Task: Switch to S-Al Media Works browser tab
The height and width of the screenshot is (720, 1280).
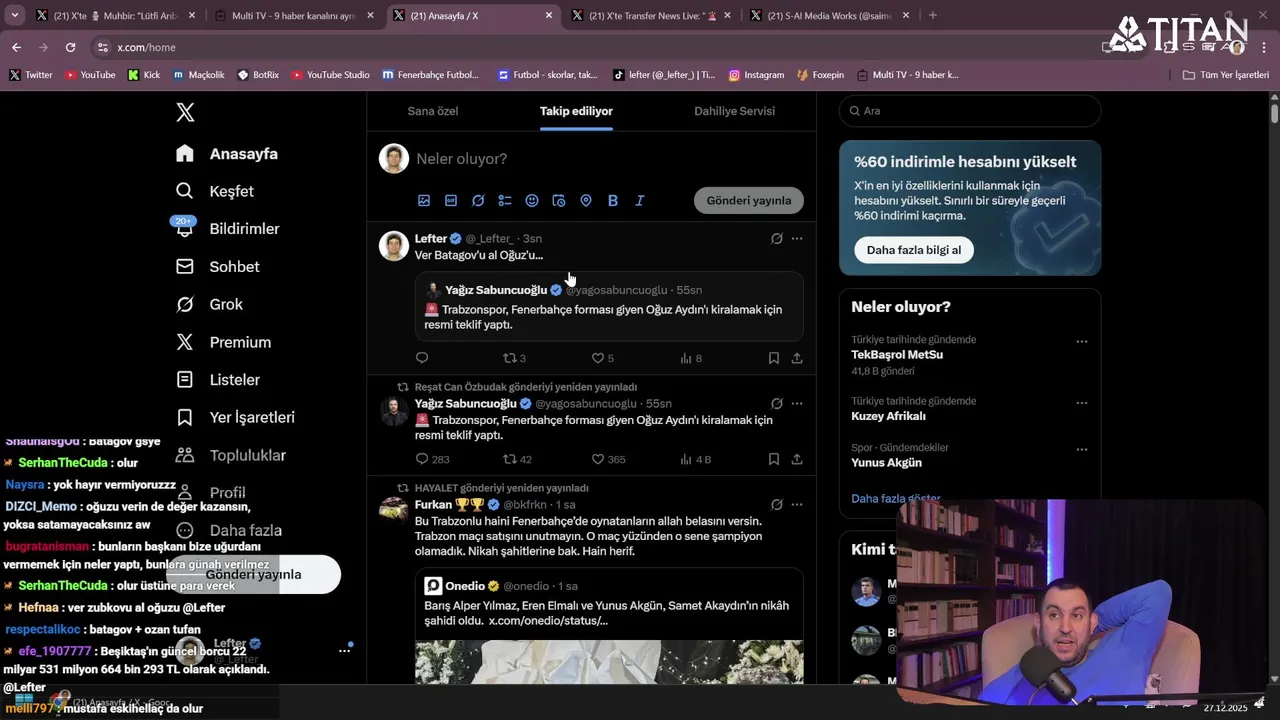Action: click(830, 16)
